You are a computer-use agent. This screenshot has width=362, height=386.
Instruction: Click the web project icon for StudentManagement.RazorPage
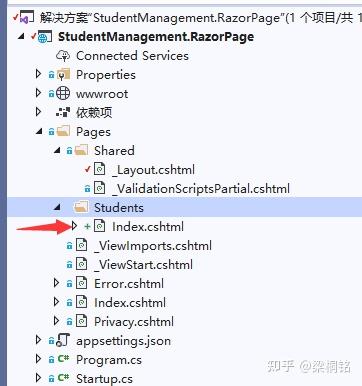[x=45, y=37]
